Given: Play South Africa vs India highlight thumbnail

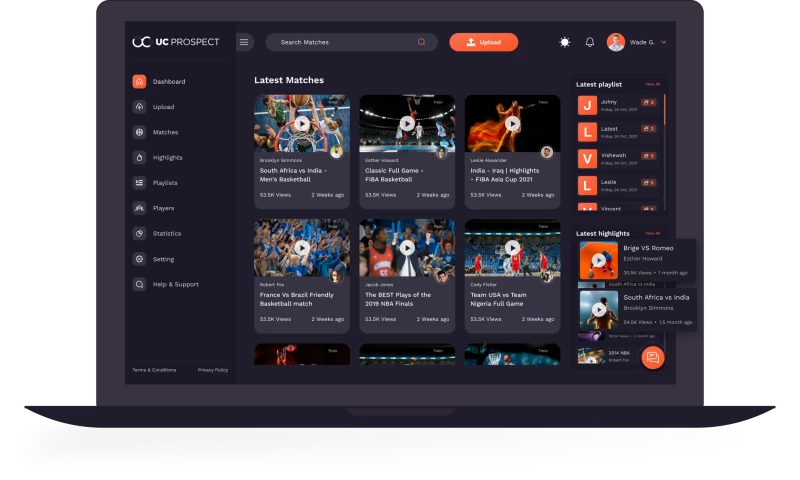Looking at the screenshot, I should click(x=598, y=310).
